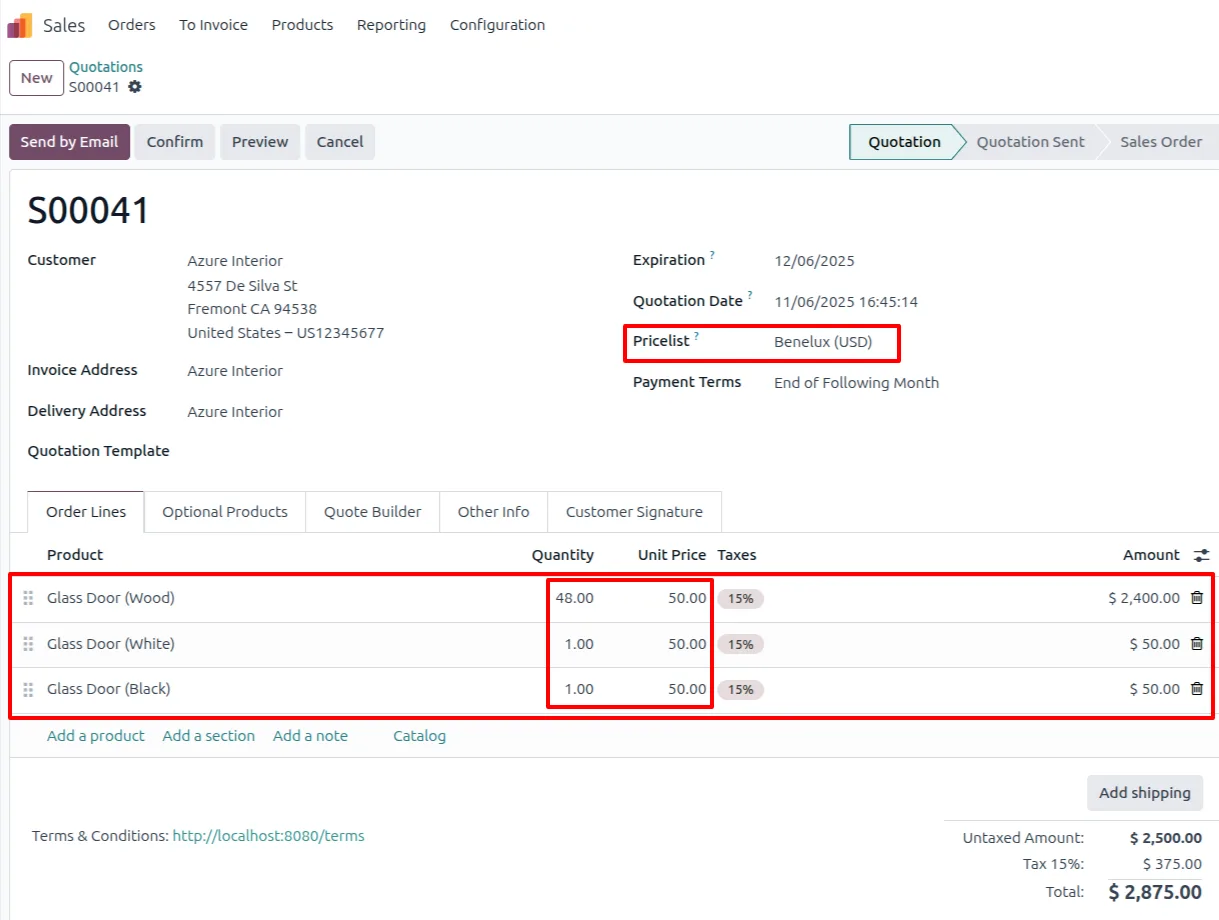This screenshot has width=1219, height=920.
Task: Open the product Catalog
Action: tap(419, 736)
